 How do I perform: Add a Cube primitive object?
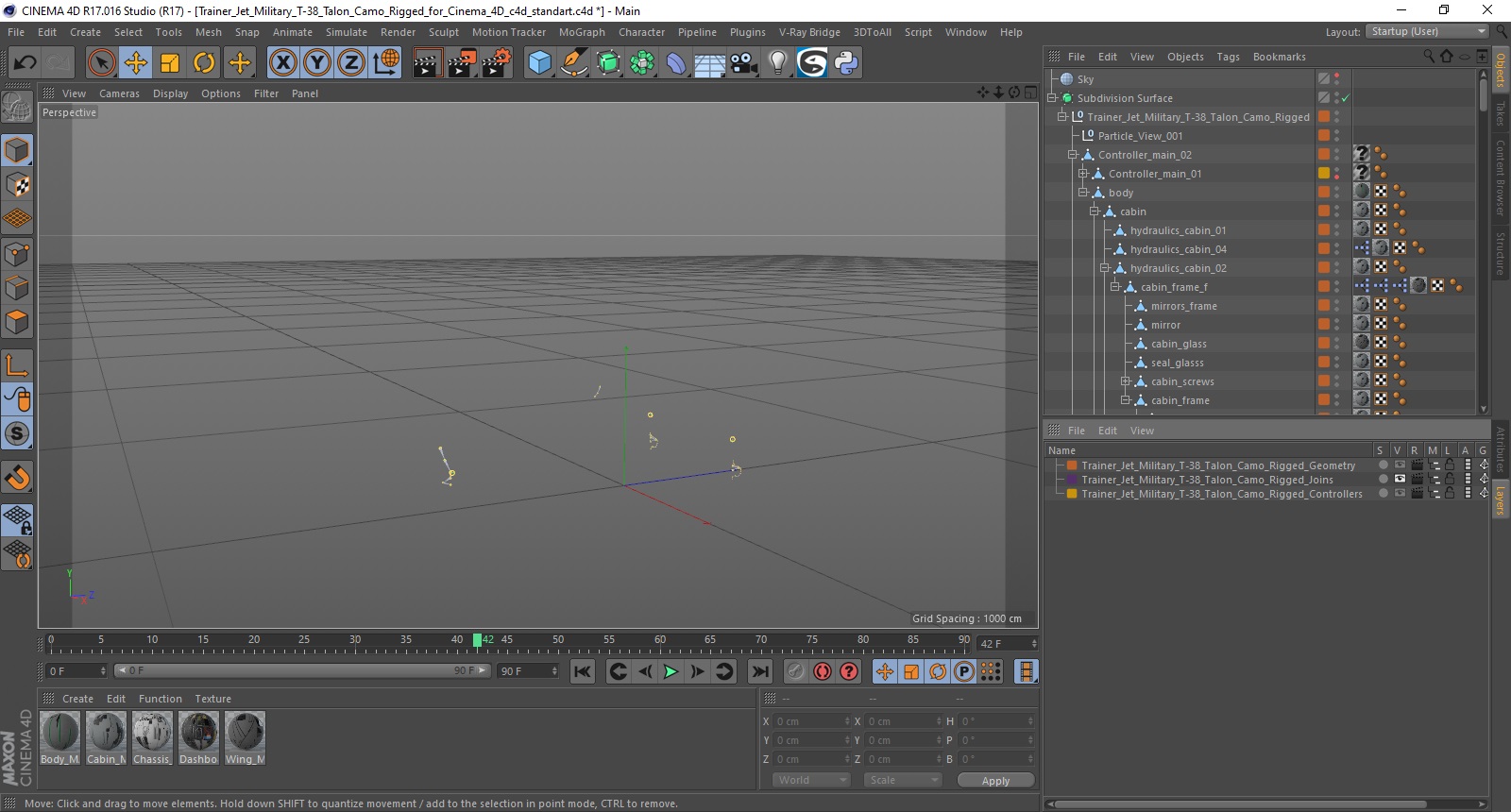click(539, 63)
